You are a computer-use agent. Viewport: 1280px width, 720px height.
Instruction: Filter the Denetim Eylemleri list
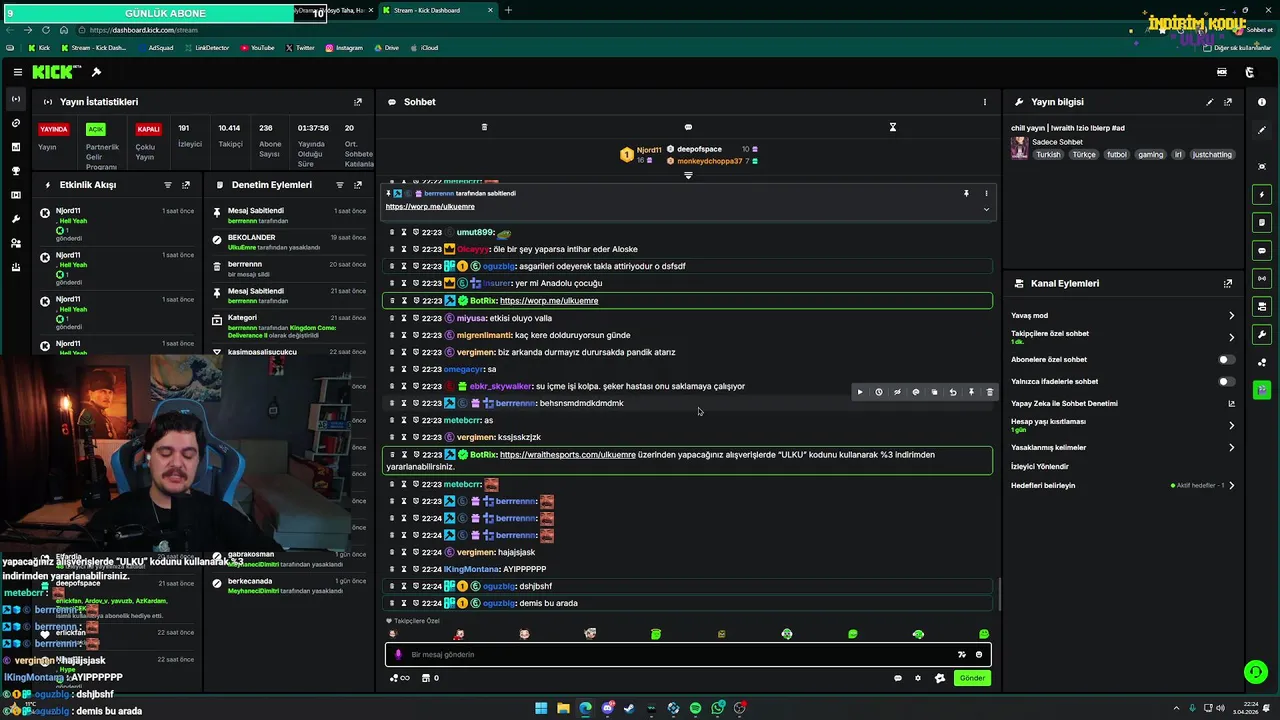click(339, 185)
